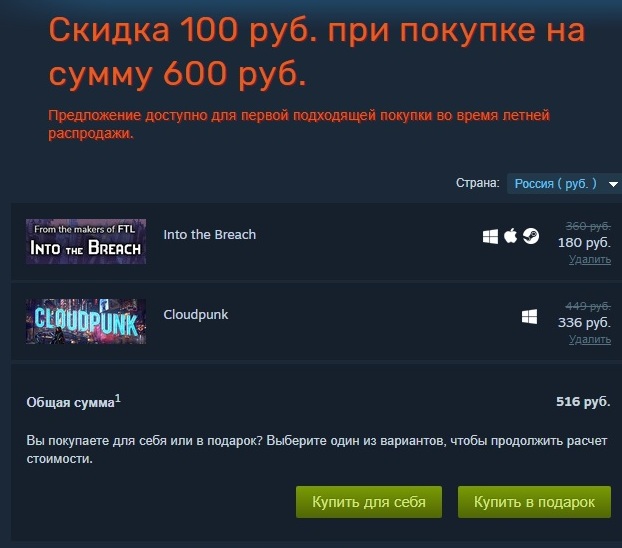This screenshot has width=622, height=548.
Task: Open the Into the Breach thumbnail
Action: click(86, 241)
